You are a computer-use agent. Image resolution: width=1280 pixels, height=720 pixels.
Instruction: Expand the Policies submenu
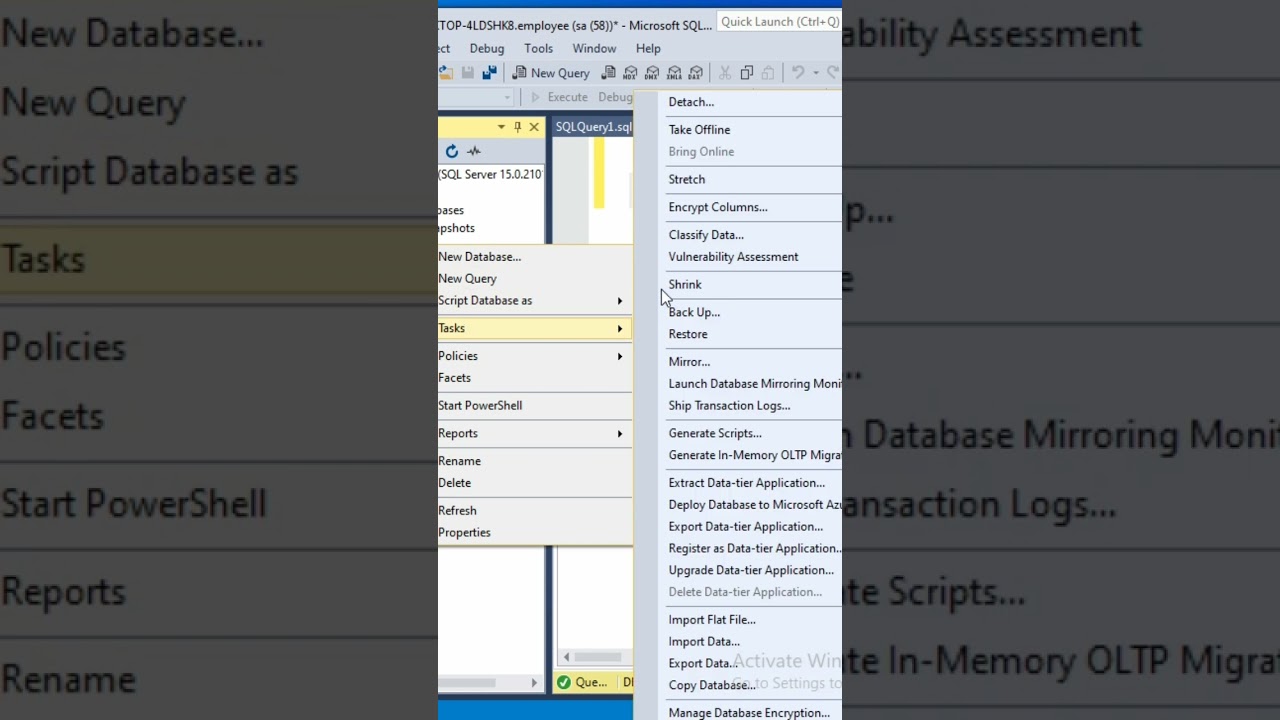click(535, 356)
